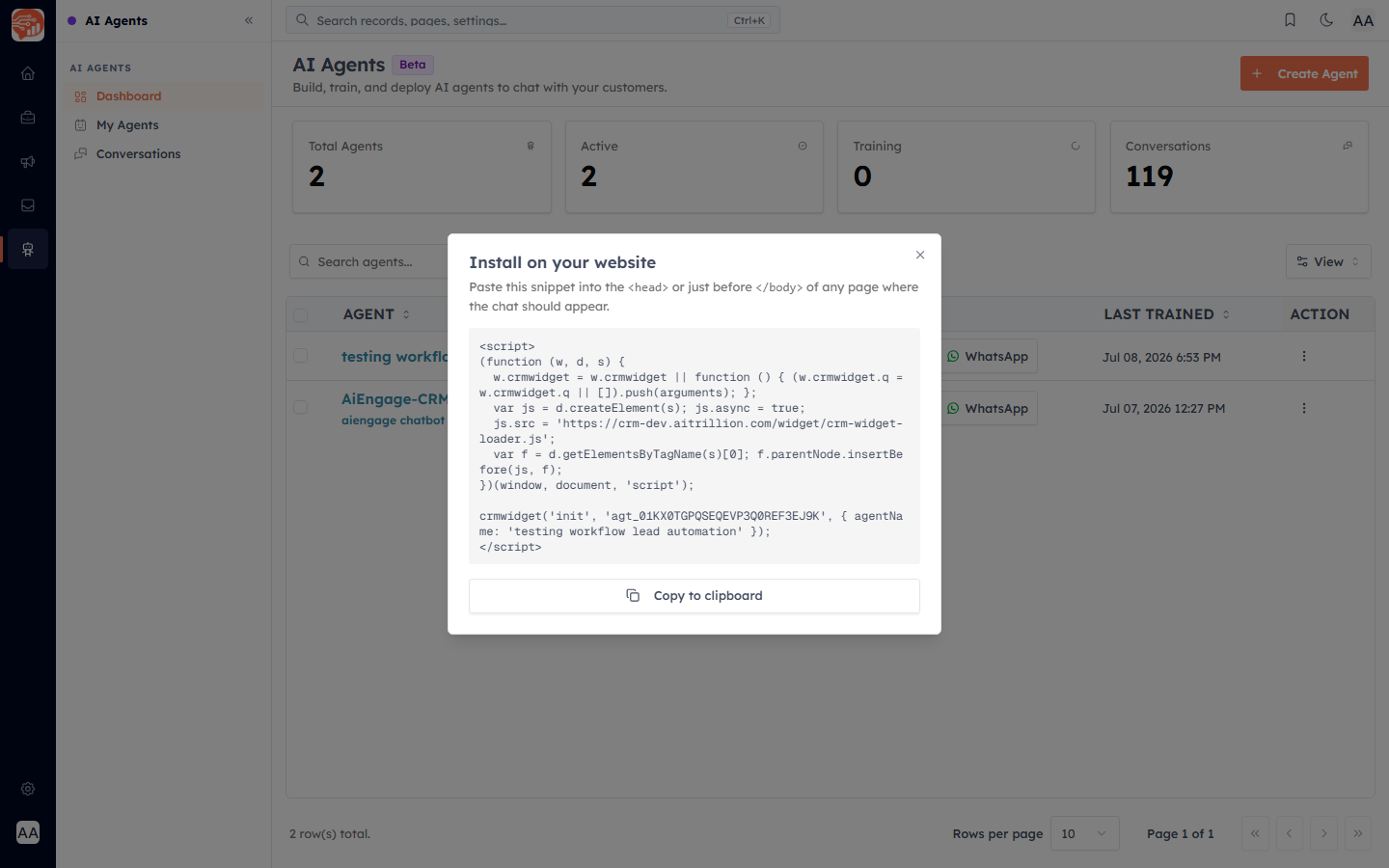Click the code snippet block

click(694, 446)
